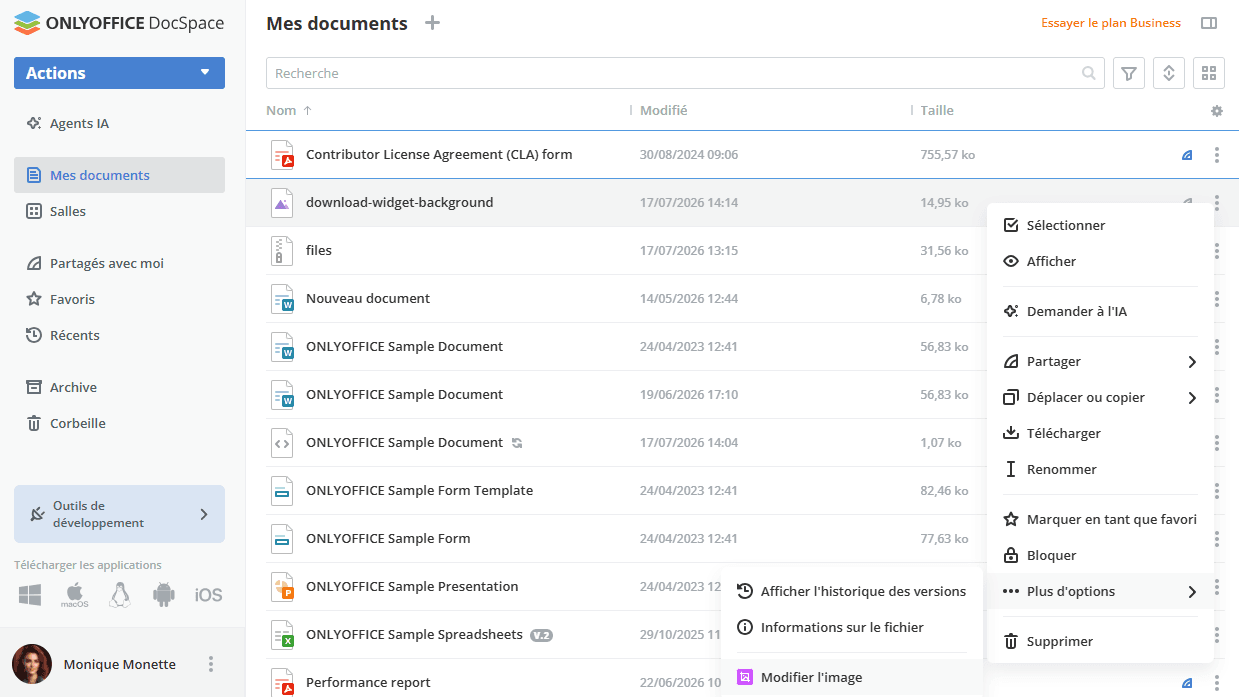Click the code file icon for the 1,07 ko document

[282, 443]
